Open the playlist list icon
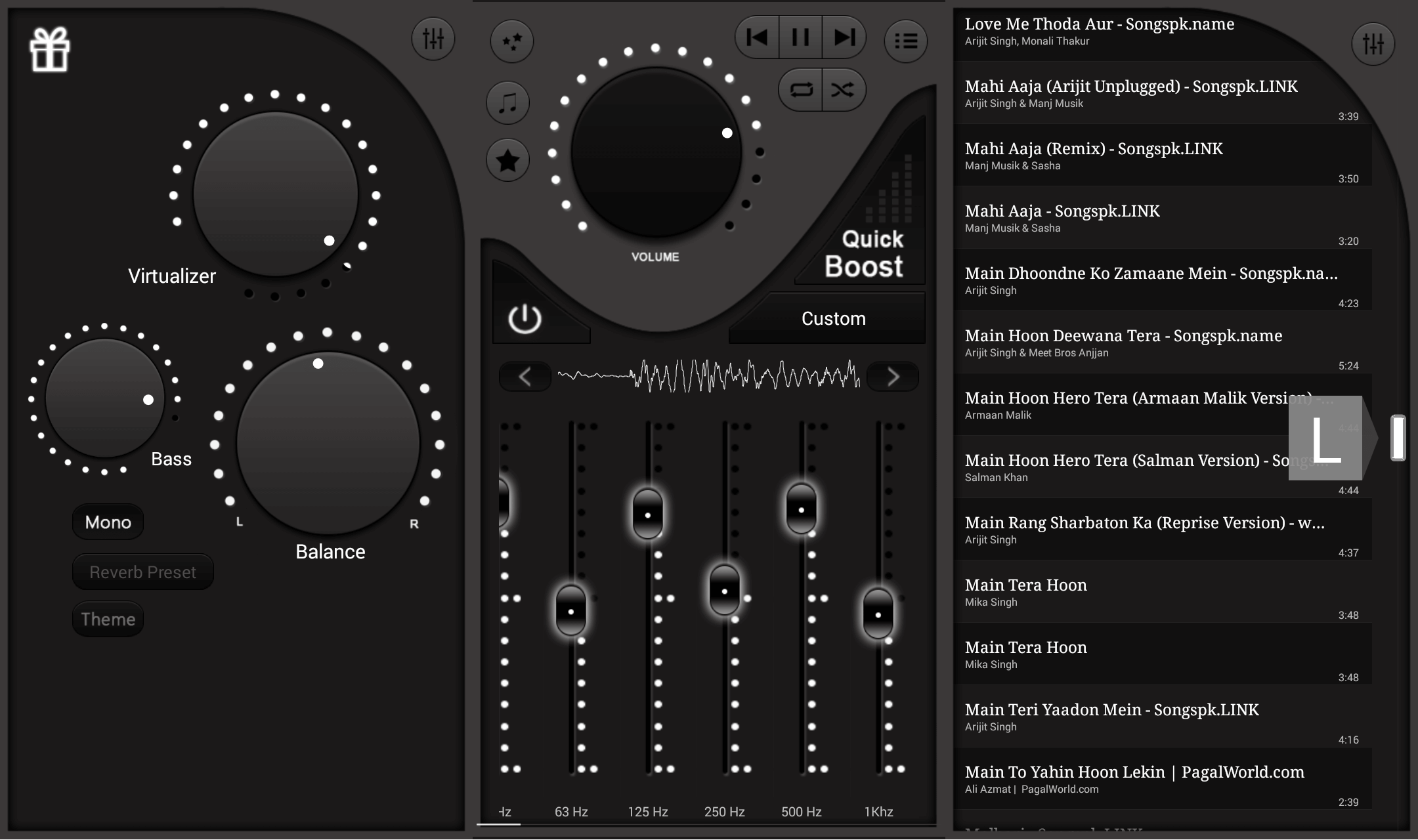 [x=905, y=41]
